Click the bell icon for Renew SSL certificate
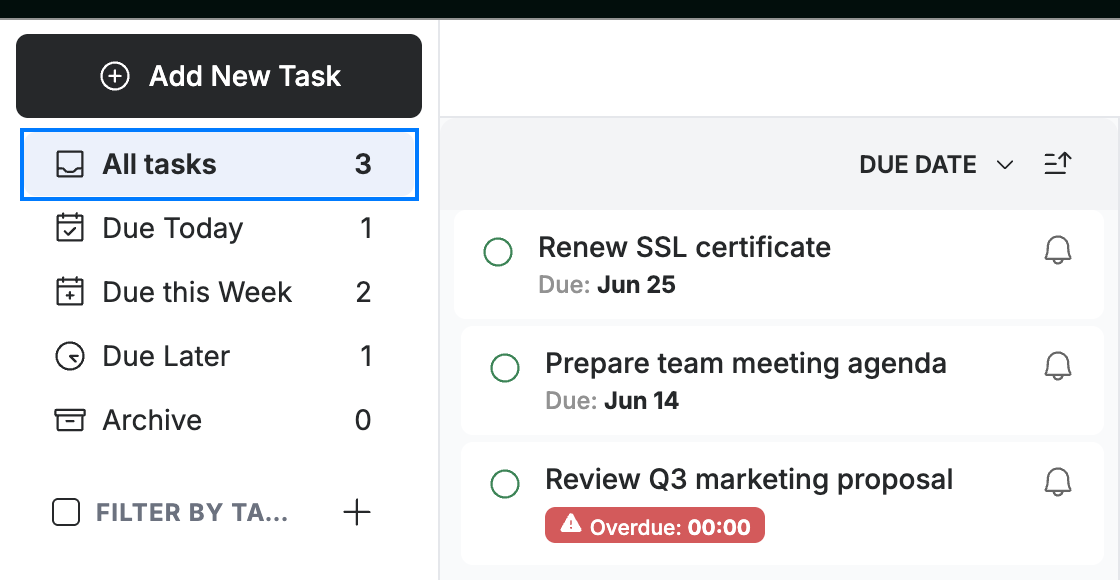This screenshot has width=1120, height=580. click(1058, 251)
